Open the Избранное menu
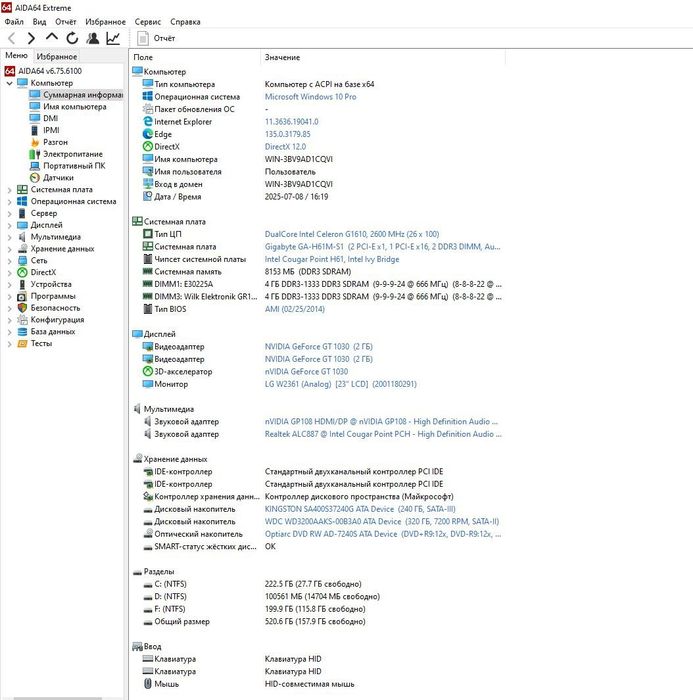 pyautogui.click(x=105, y=21)
